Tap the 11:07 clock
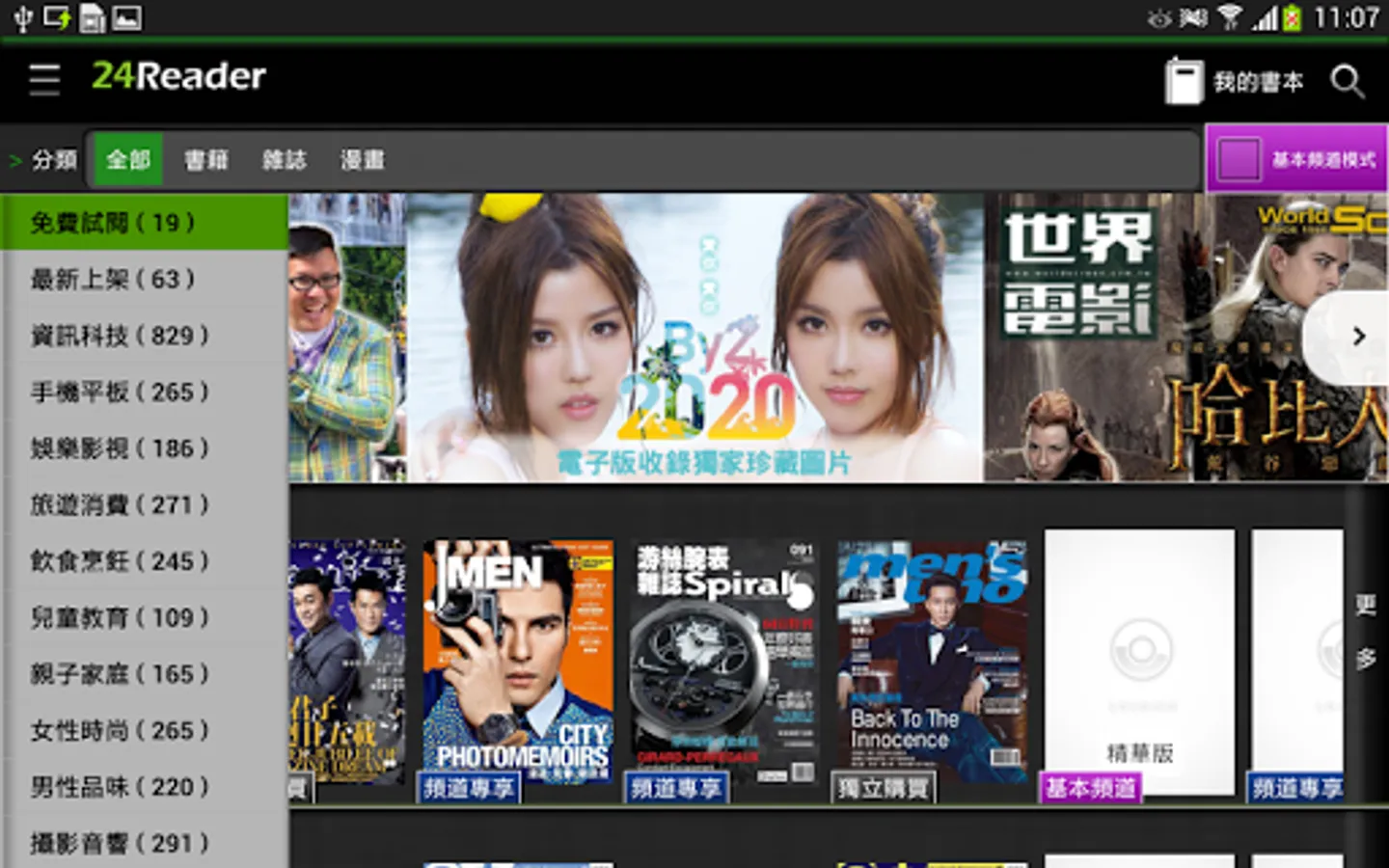This screenshot has height=868, width=1389. pos(1347,17)
